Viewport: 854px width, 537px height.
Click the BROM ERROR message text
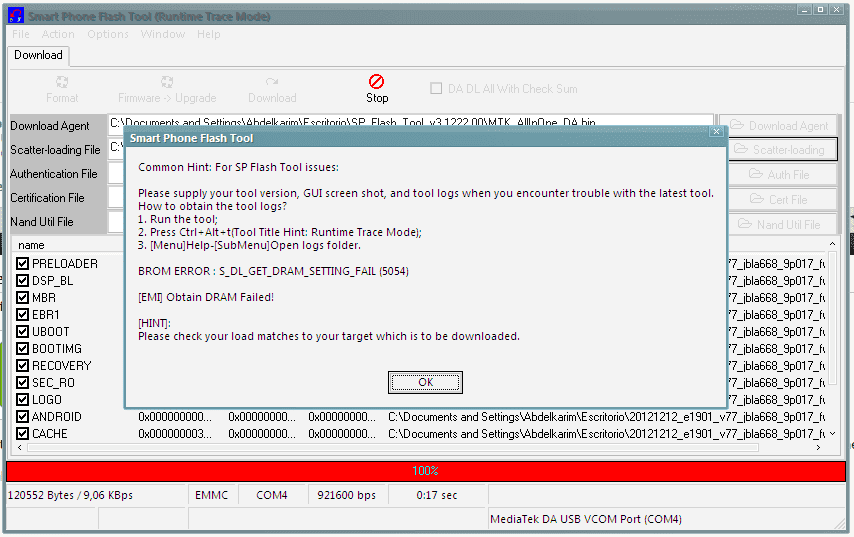coord(273,271)
